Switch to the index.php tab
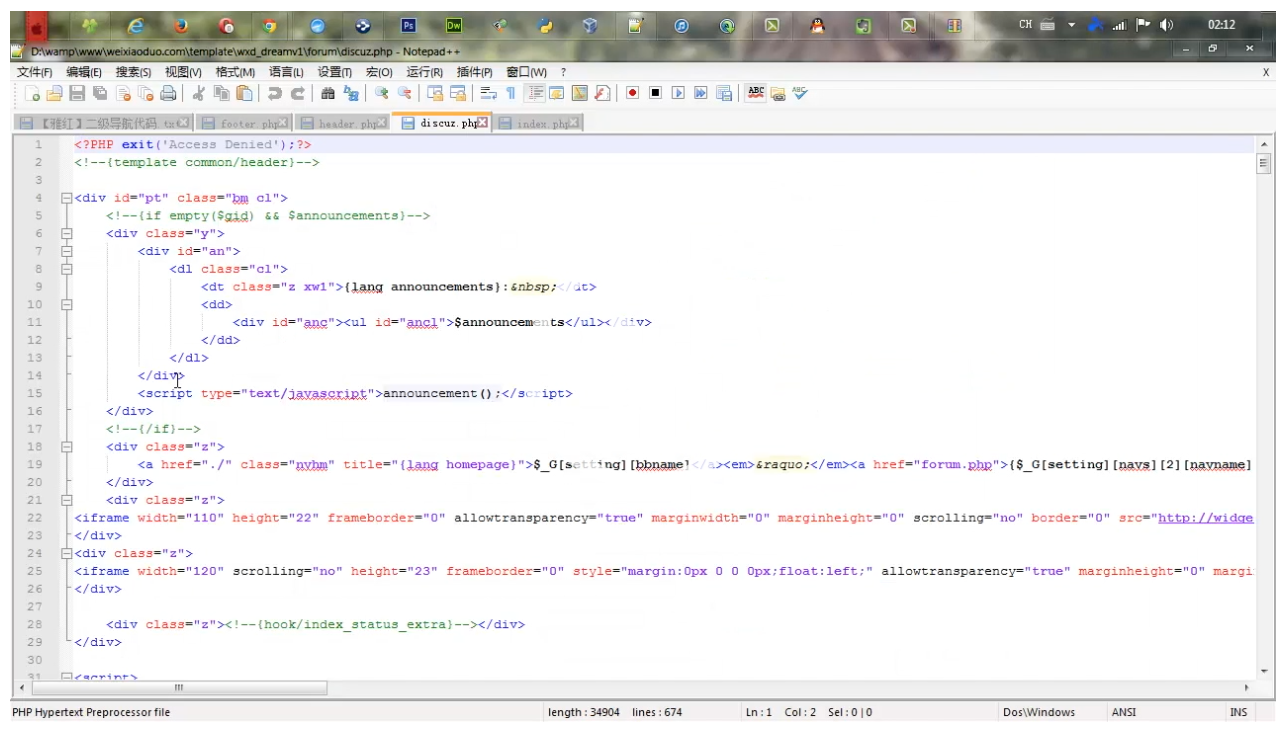 538,124
